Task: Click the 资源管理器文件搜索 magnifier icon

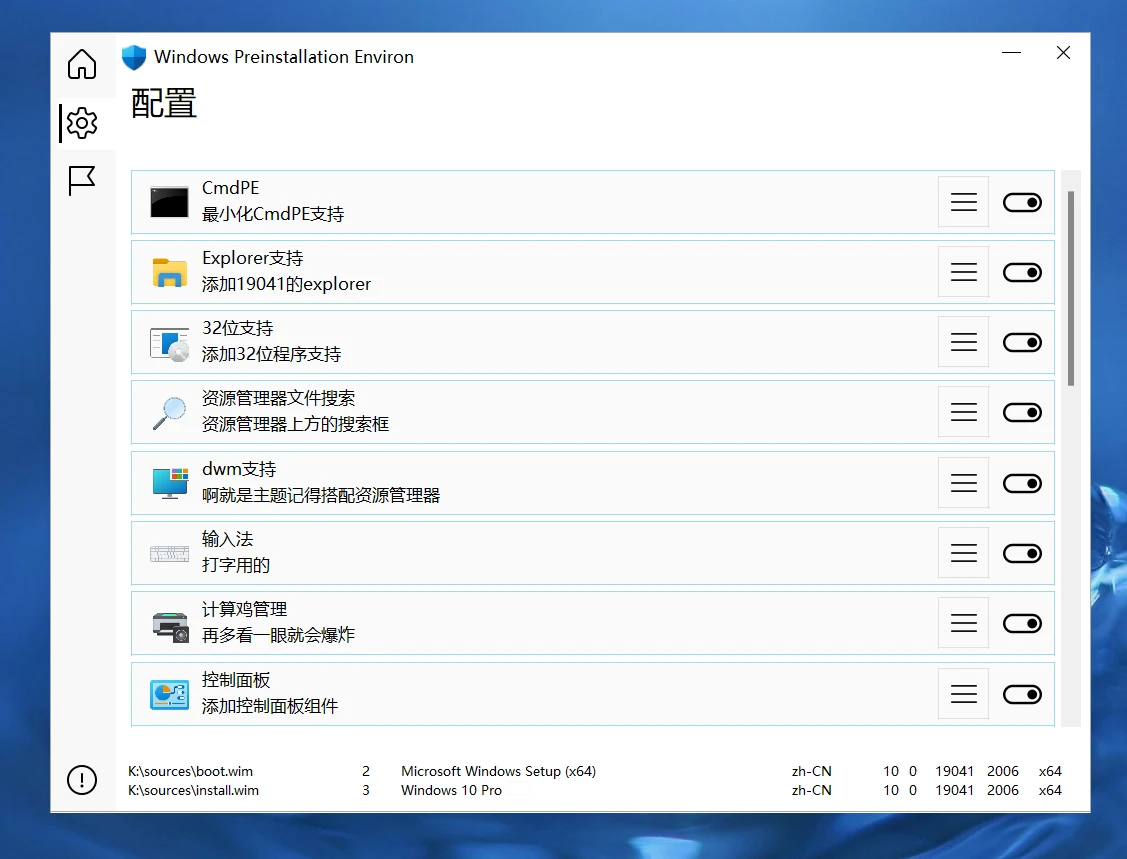Action: coord(170,413)
